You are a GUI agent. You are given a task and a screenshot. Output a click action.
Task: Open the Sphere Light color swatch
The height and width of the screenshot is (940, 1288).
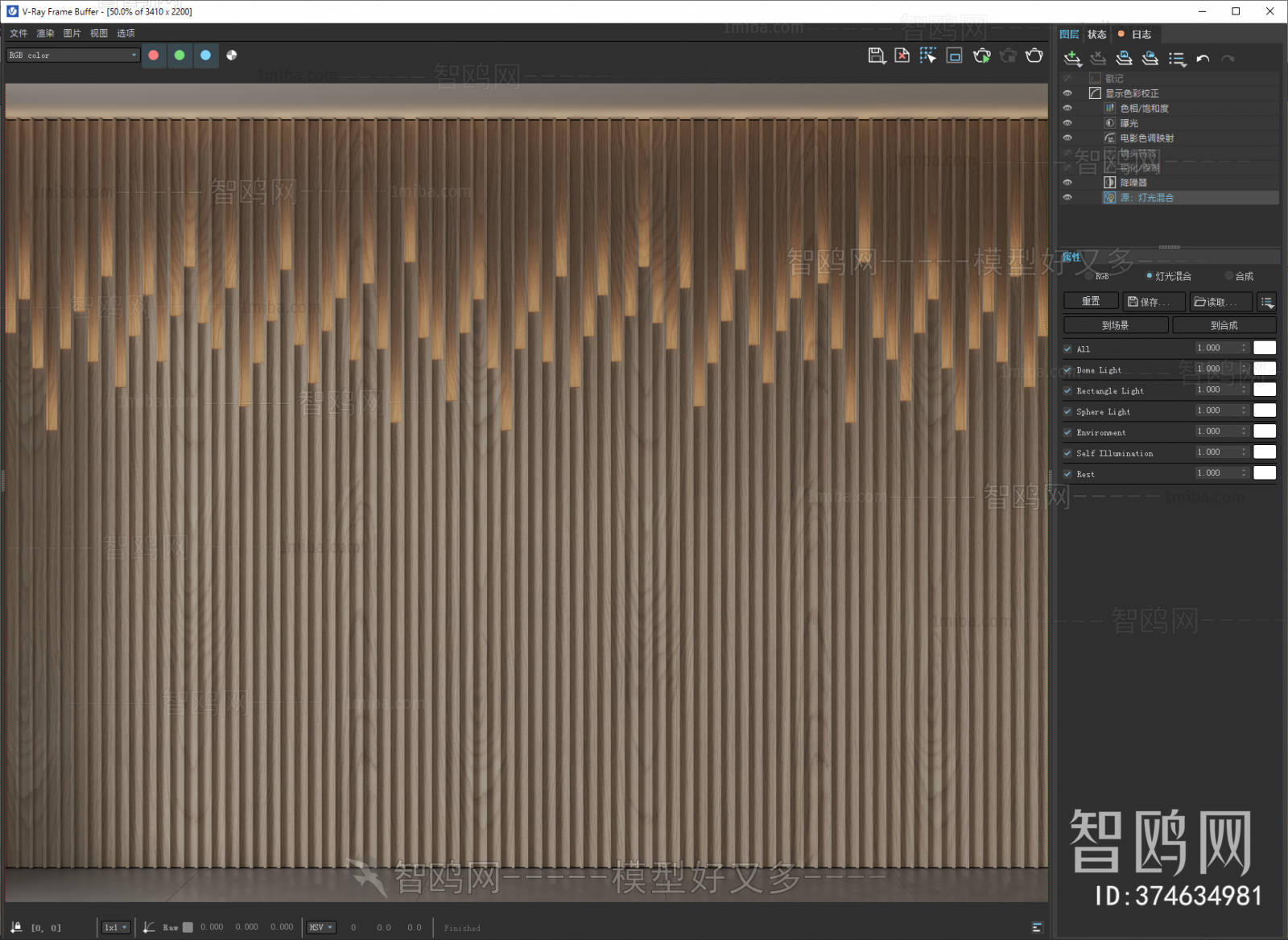pyautogui.click(x=1265, y=410)
